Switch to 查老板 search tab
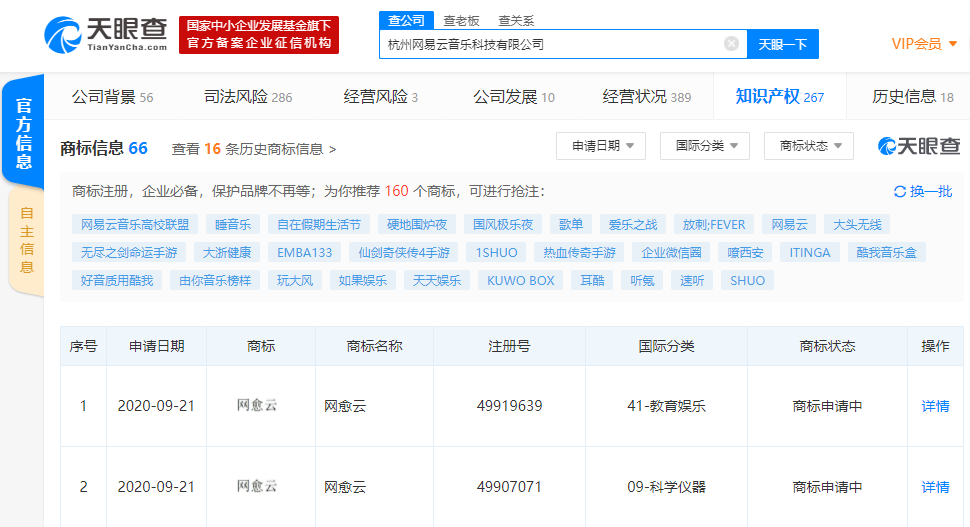Screen dimensions: 970x527 (461, 20)
